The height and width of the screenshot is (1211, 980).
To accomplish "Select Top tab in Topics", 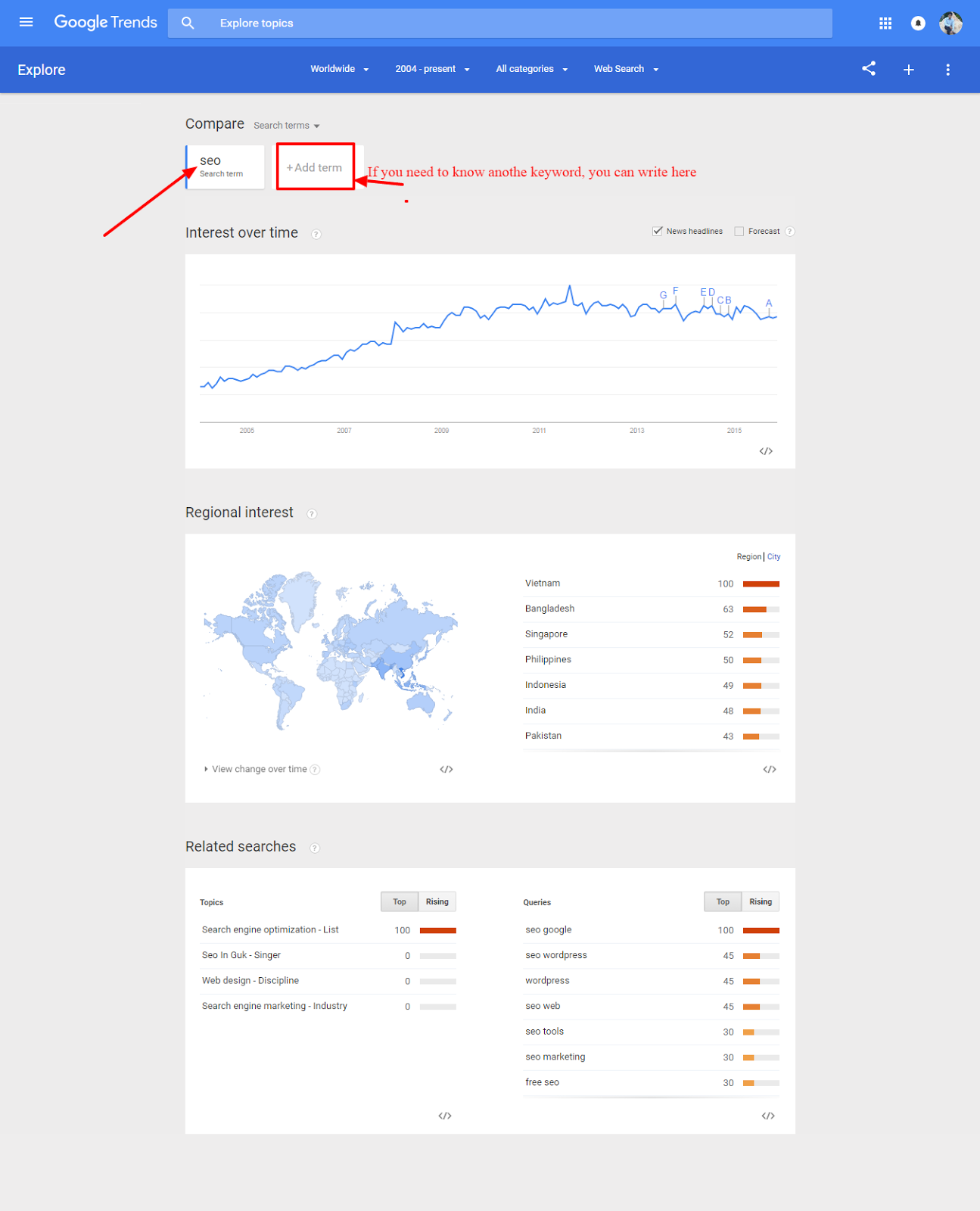I will pos(400,901).
